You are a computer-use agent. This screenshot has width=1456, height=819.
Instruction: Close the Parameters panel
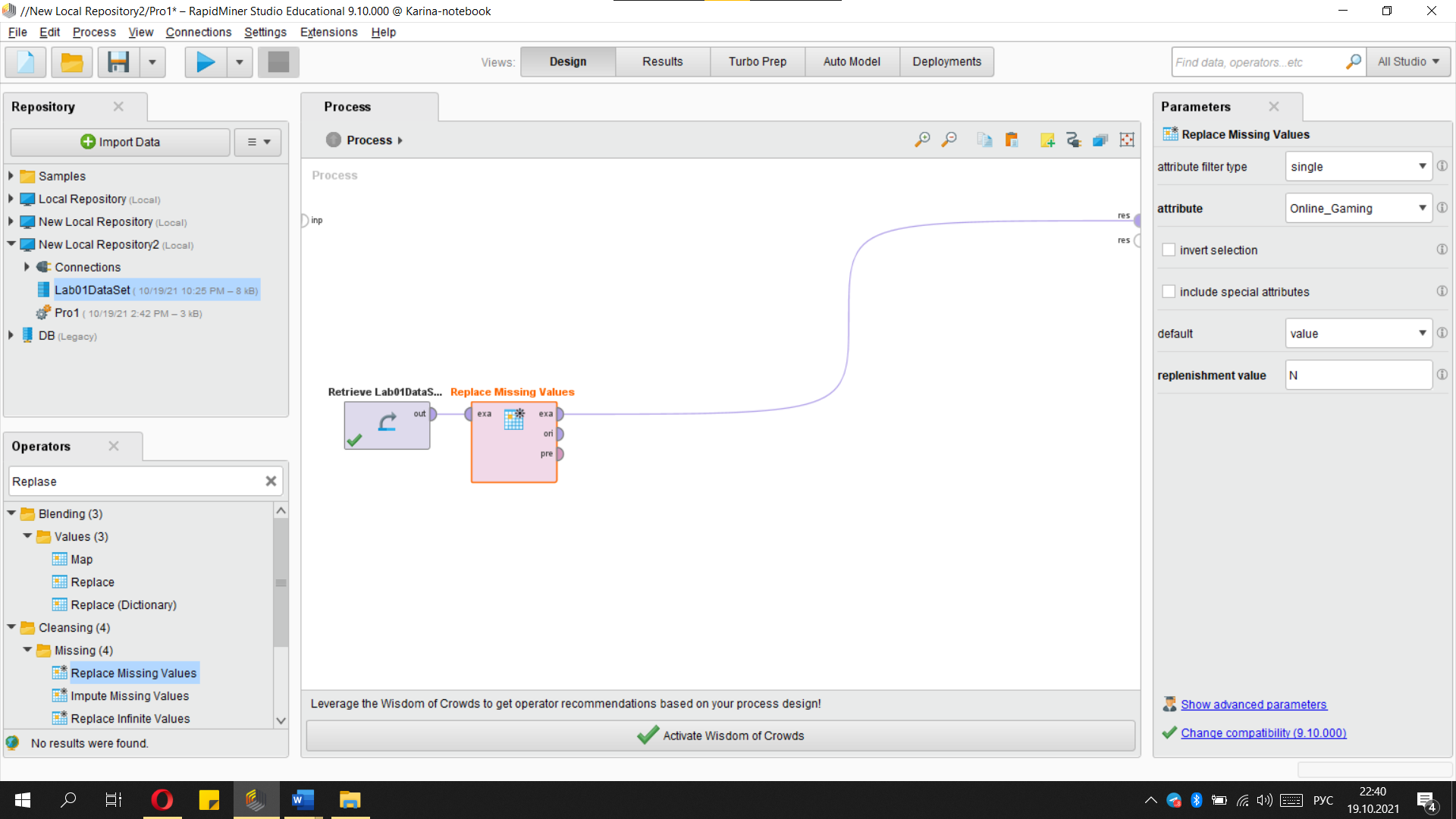click(1274, 106)
